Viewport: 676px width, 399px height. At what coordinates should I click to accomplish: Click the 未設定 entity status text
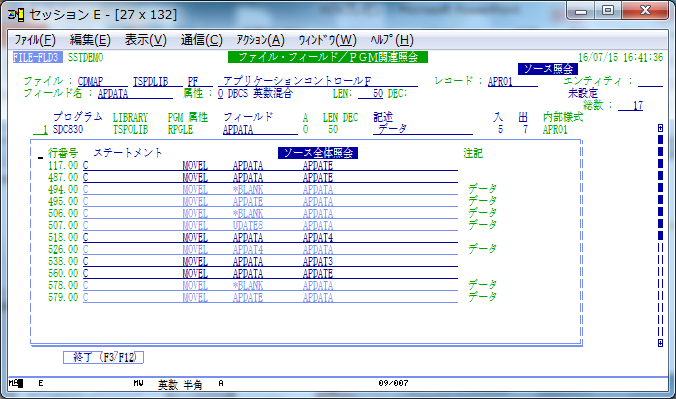(583, 93)
